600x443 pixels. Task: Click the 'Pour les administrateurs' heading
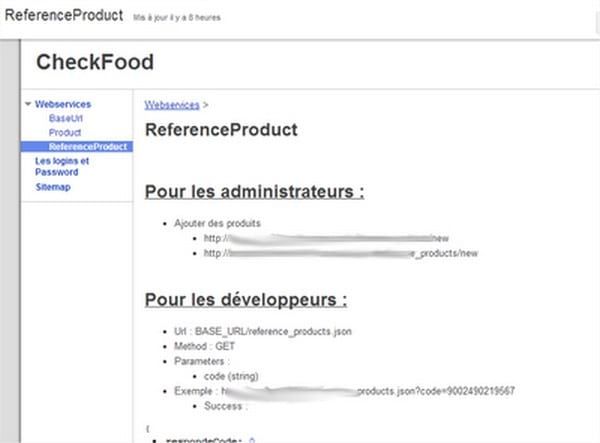click(x=254, y=191)
